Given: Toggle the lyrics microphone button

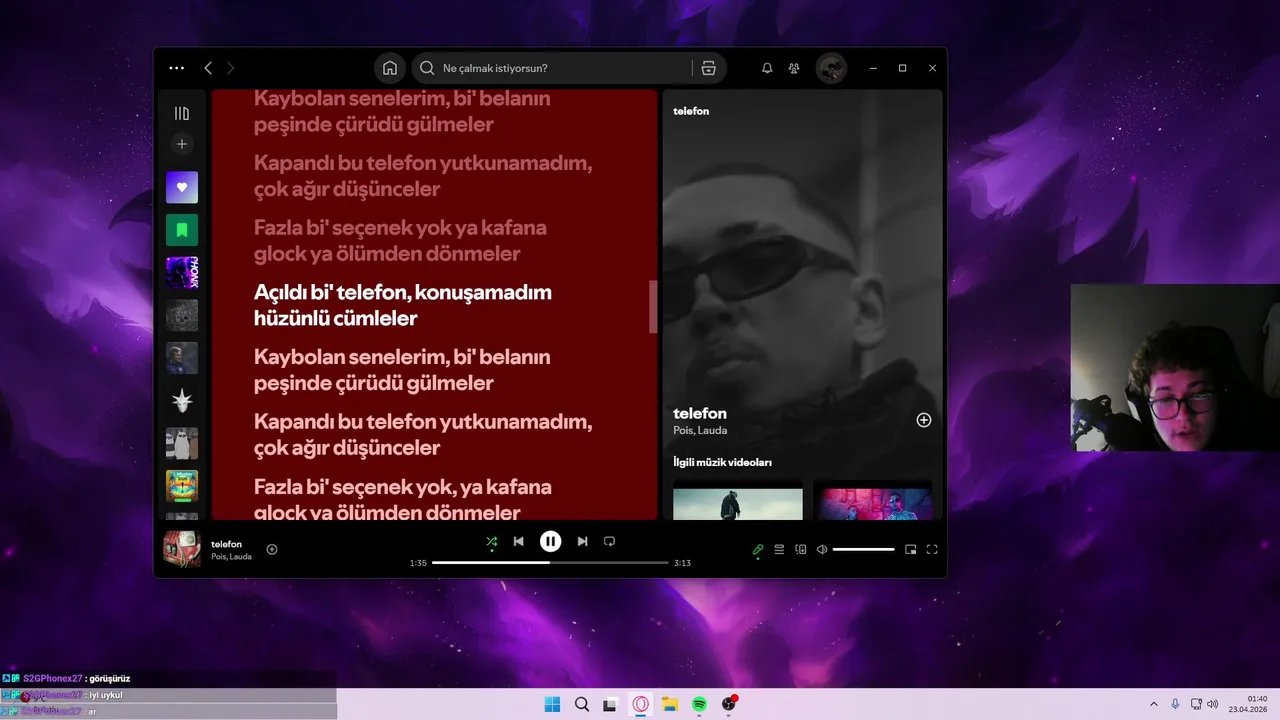Looking at the screenshot, I should tap(758, 549).
